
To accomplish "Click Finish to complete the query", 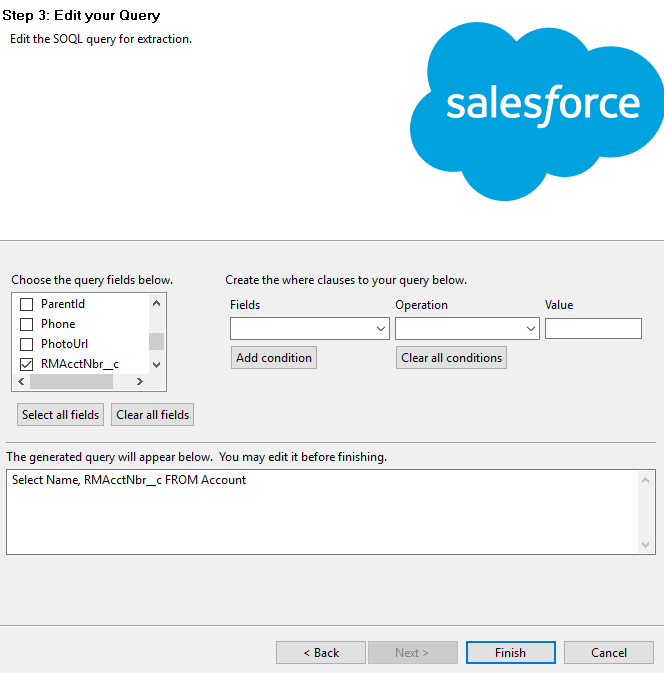I will (x=510, y=653).
